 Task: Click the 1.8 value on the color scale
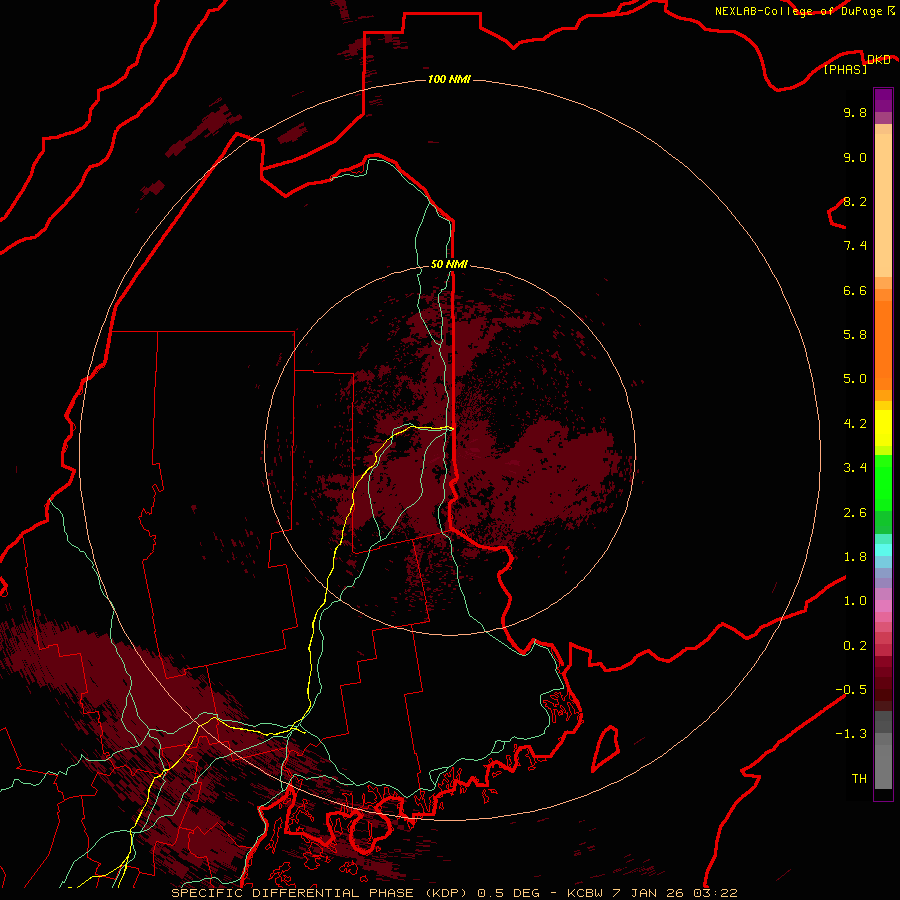tap(855, 557)
